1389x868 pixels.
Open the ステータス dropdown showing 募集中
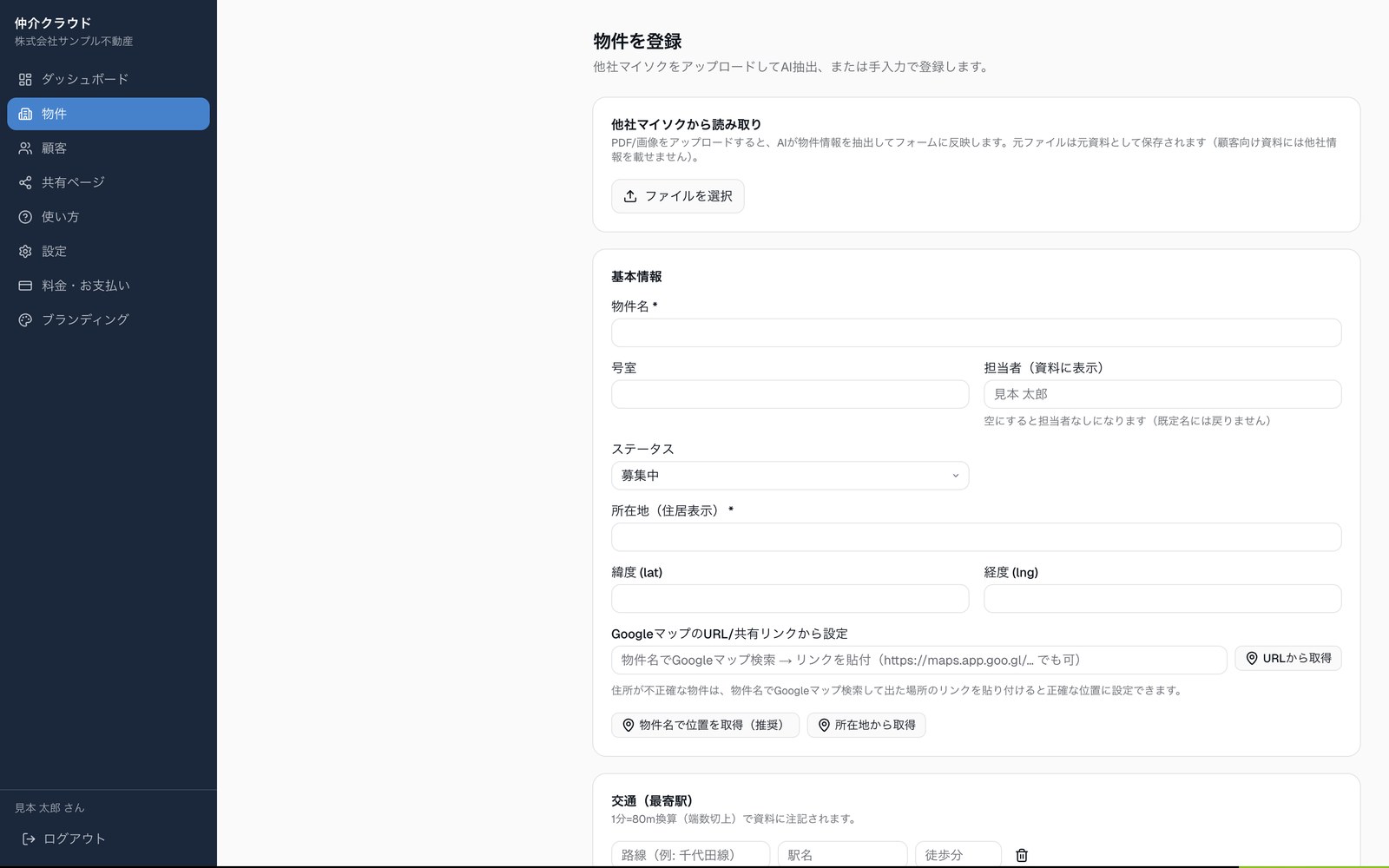pos(790,476)
